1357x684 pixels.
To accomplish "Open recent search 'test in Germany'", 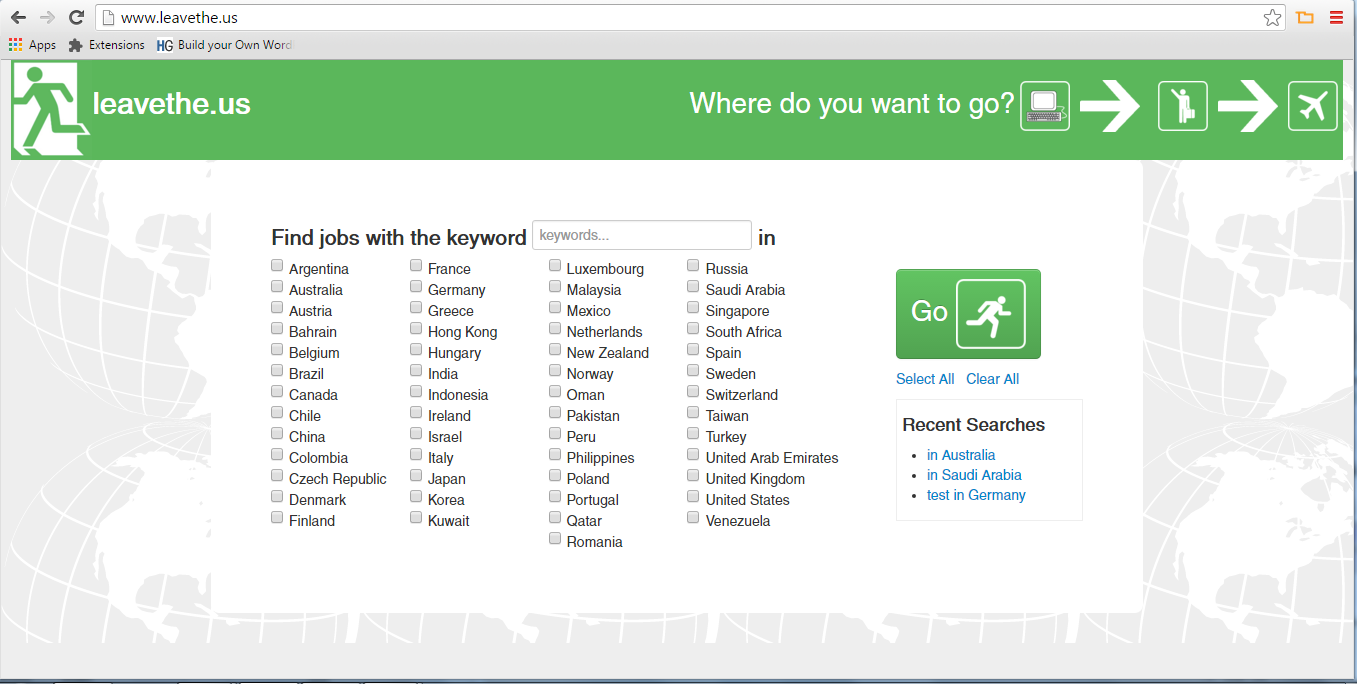I will click(976, 495).
